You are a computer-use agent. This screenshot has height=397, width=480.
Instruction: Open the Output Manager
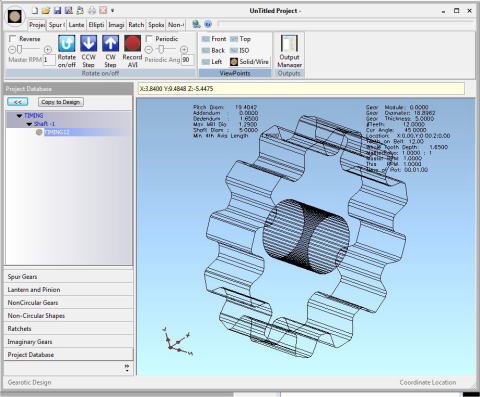point(289,51)
